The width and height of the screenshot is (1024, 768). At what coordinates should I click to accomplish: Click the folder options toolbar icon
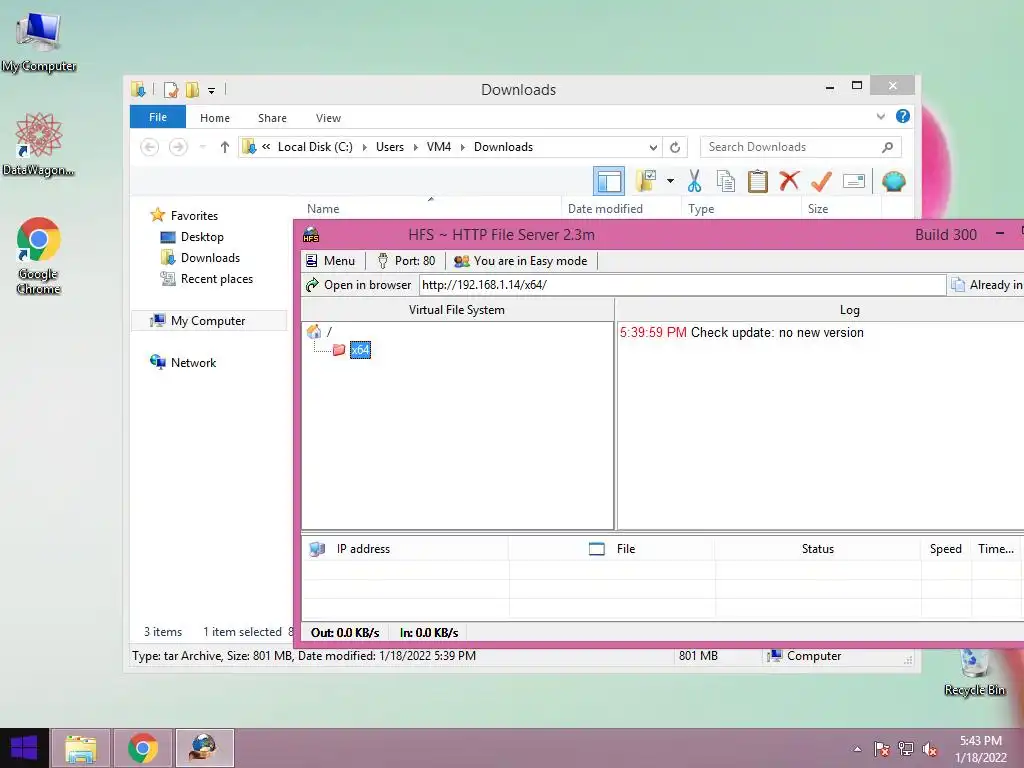(646, 181)
